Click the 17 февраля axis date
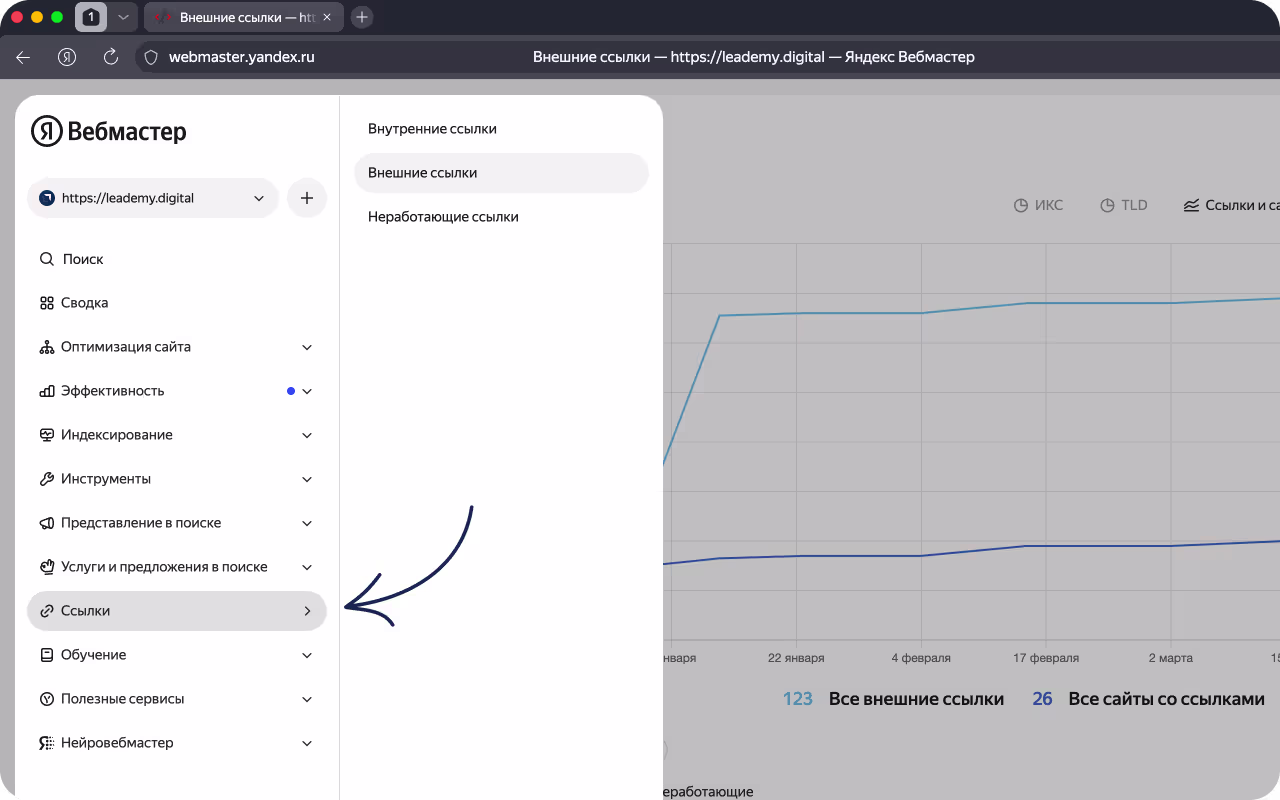 pos(1046,658)
